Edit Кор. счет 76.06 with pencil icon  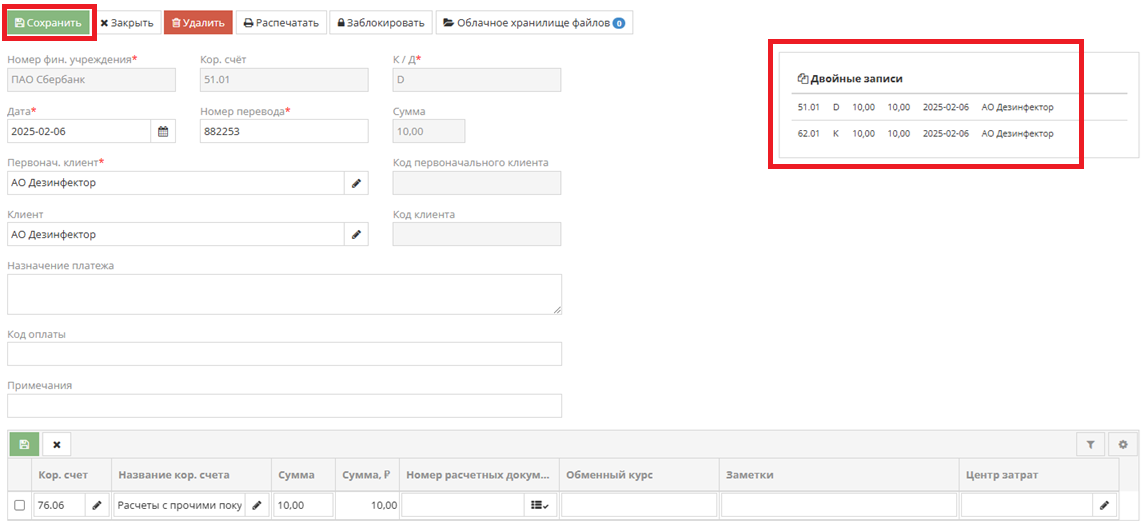97,506
